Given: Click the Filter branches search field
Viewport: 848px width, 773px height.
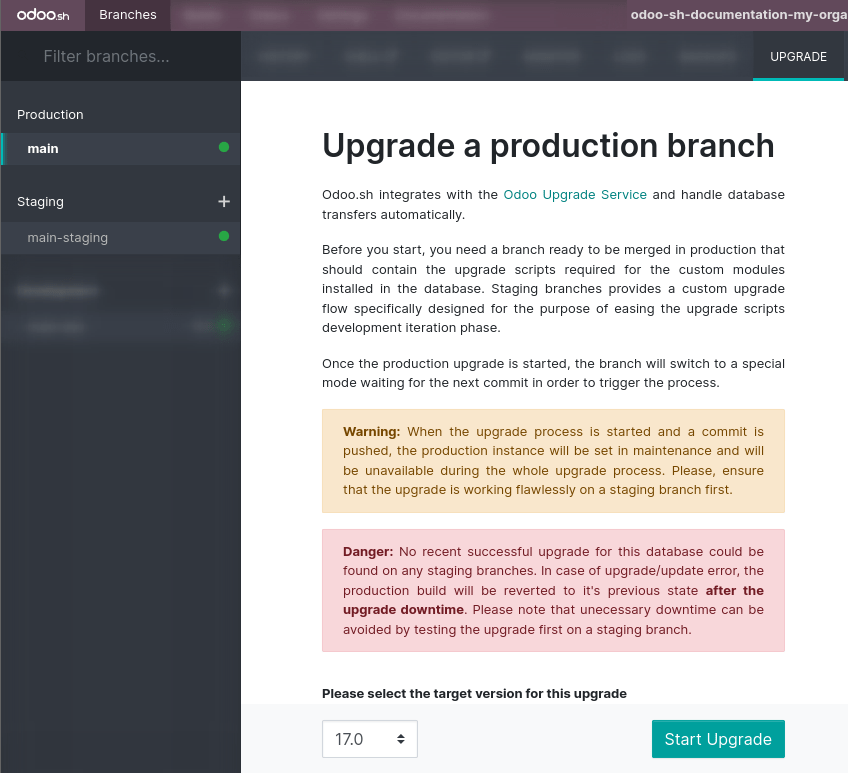Looking at the screenshot, I should click(x=120, y=57).
